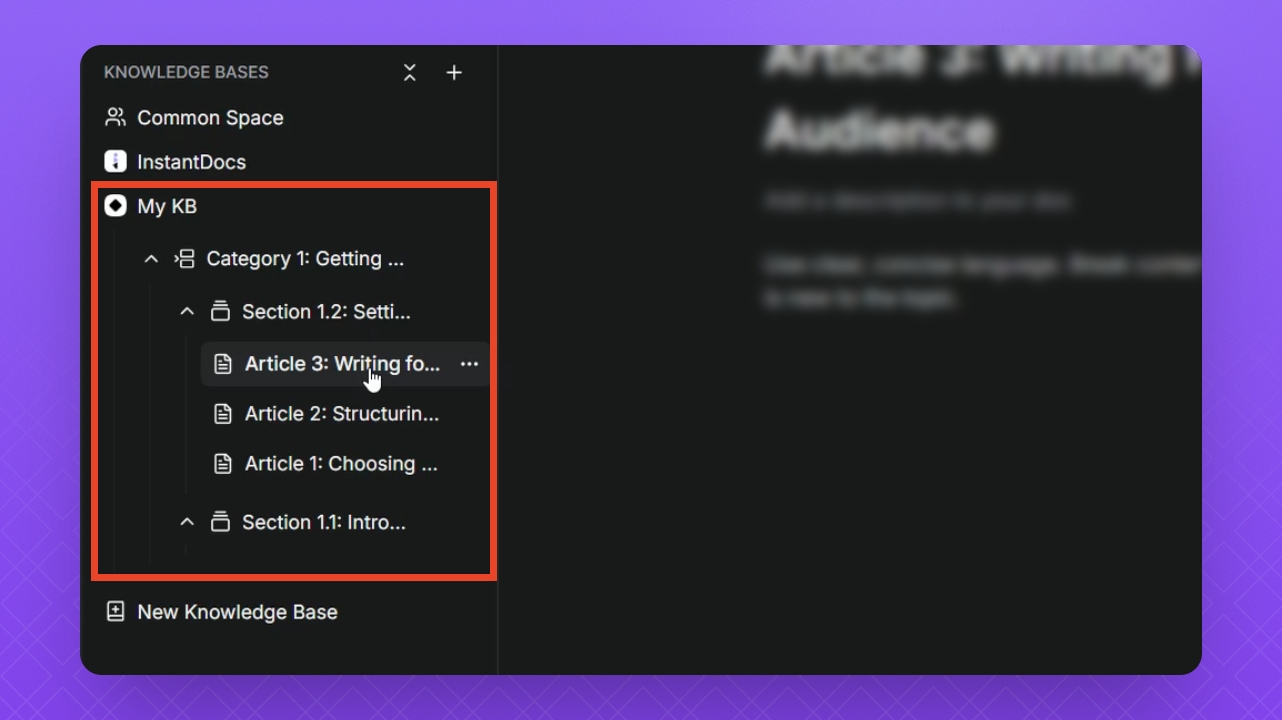Open Article 3 more options menu
Viewport: 1282px width, 720px height.
(x=469, y=364)
